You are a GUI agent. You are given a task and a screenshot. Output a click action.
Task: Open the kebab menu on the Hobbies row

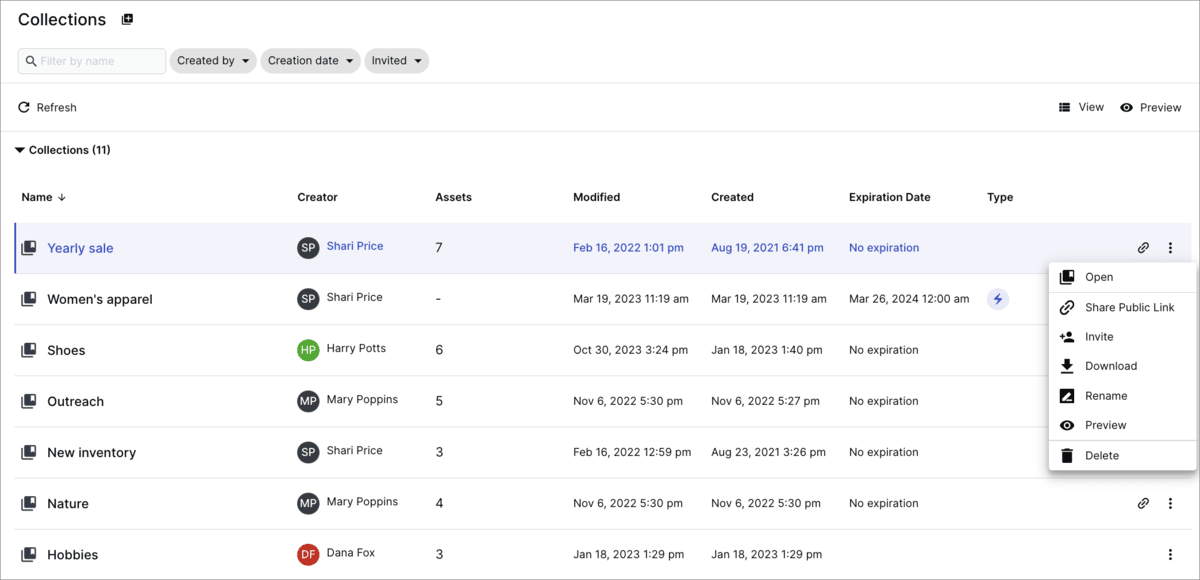1170,554
